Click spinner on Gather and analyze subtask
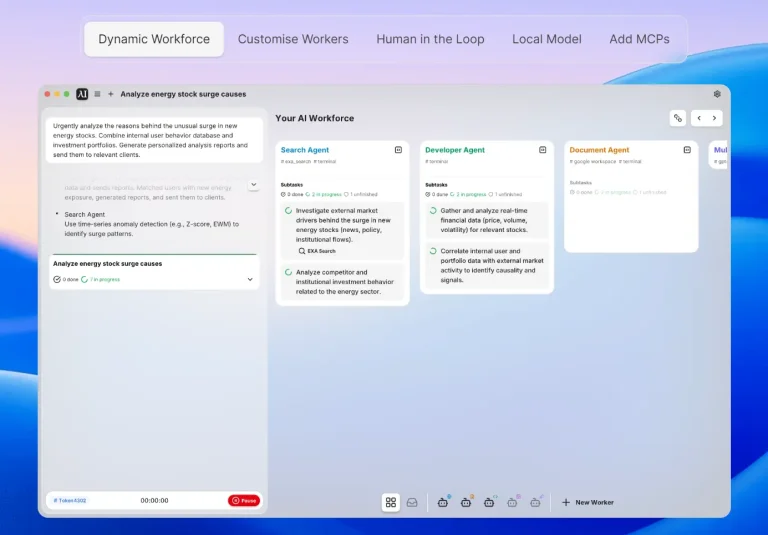768x535 pixels. (x=433, y=211)
